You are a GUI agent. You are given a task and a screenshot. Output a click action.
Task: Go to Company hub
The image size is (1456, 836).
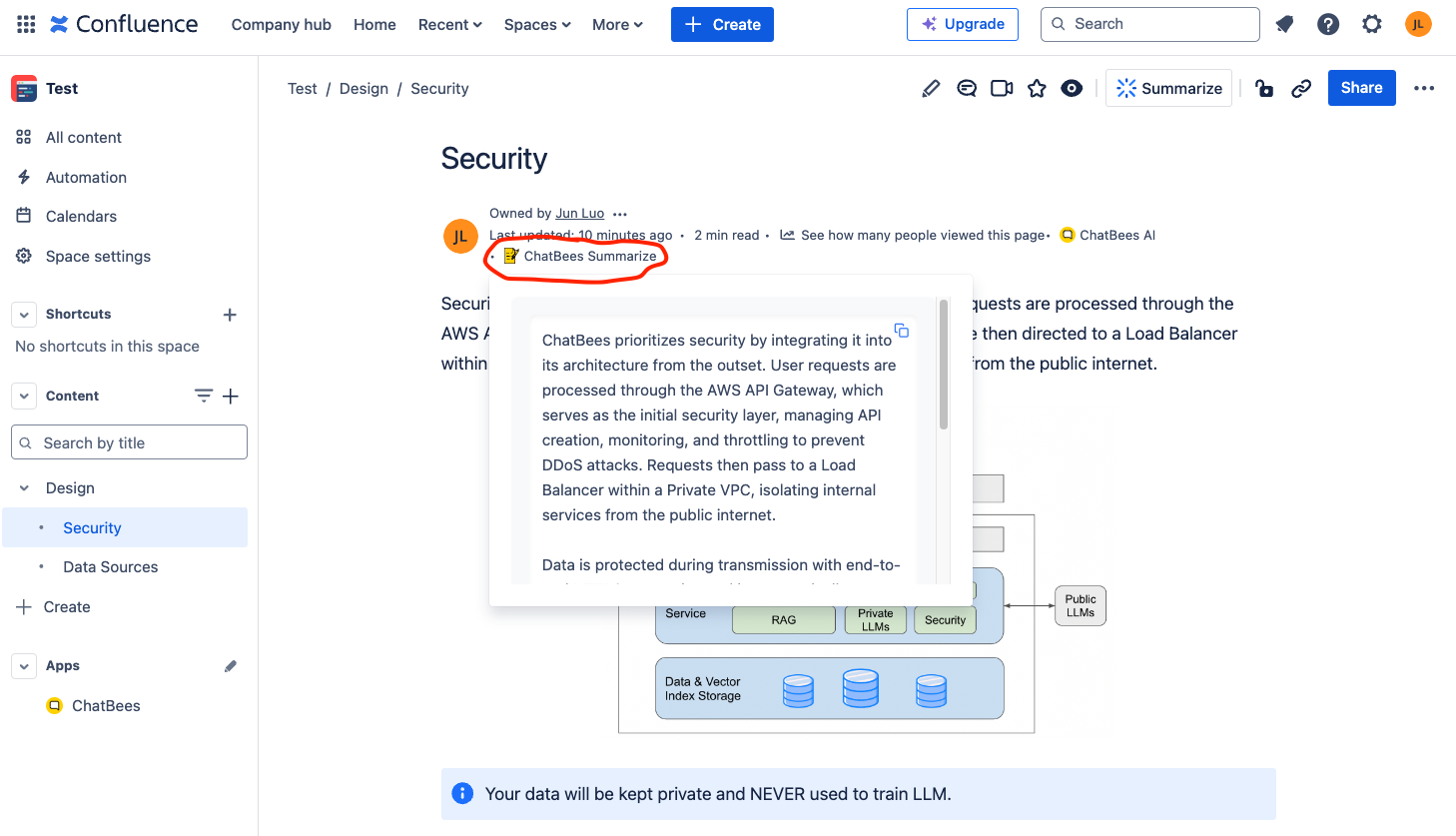click(x=281, y=24)
